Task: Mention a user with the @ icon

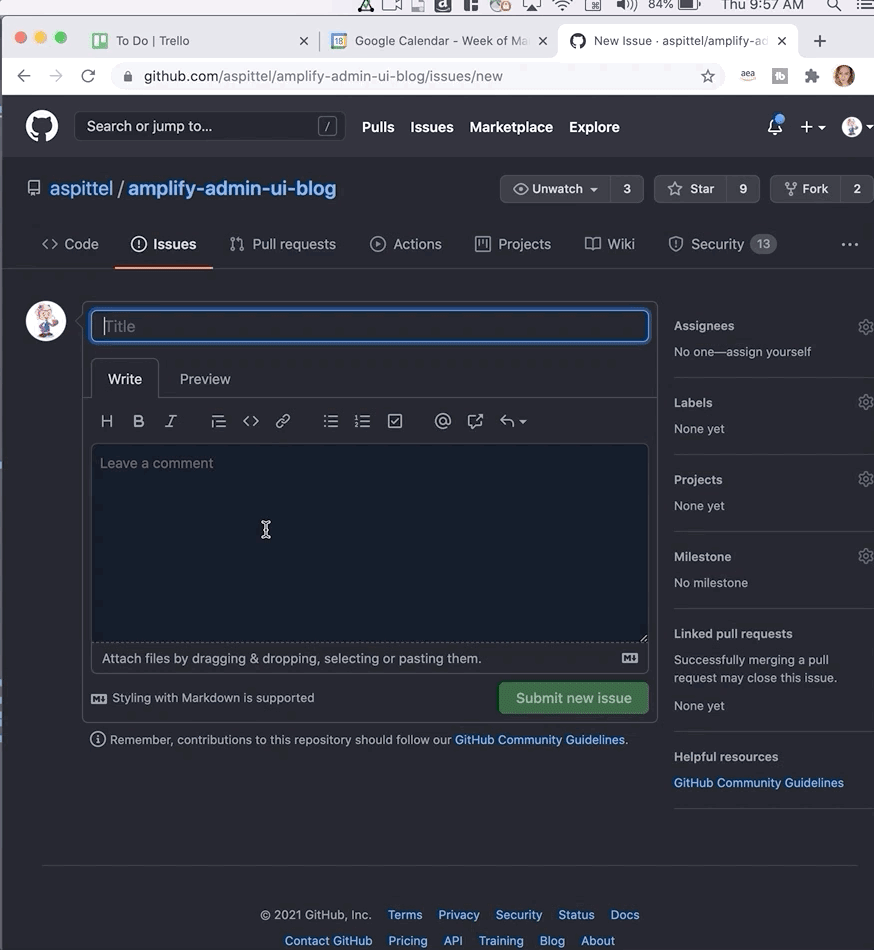Action: [443, 421]
